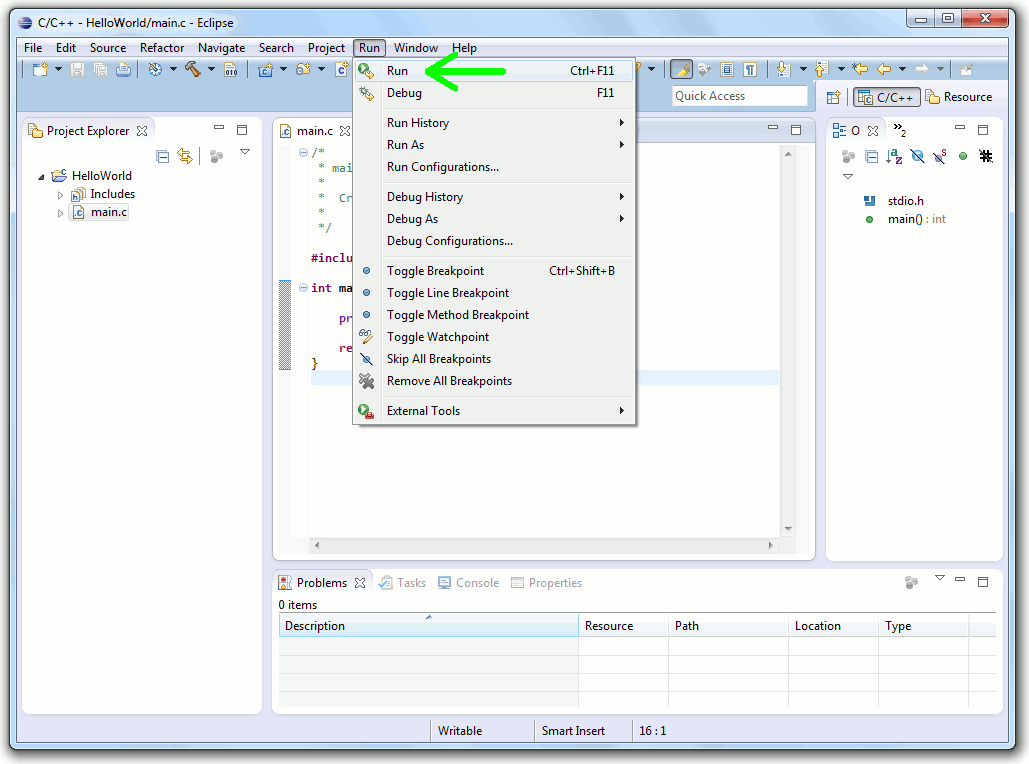1029x764 pixels.
Task: Expand the main.c tree node
Action: [x=60, y=213]
